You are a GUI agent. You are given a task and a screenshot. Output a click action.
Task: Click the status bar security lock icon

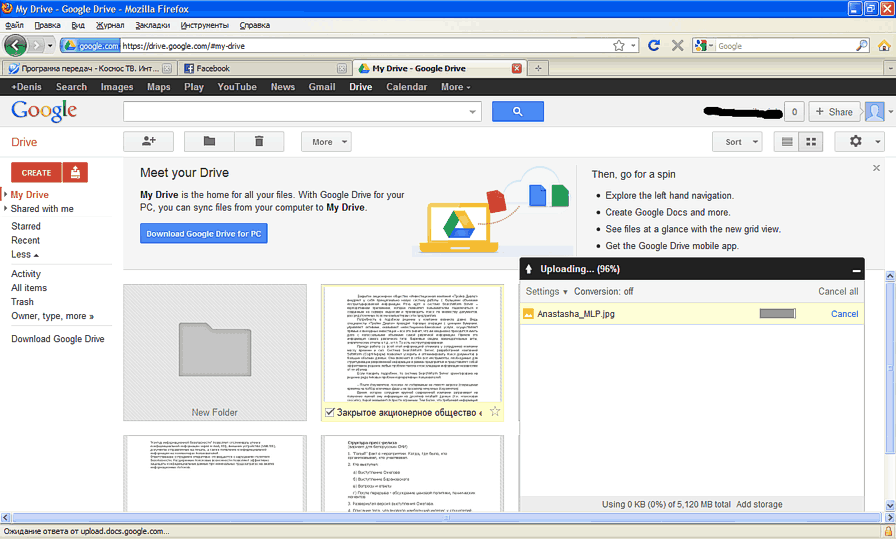point(888,531)
